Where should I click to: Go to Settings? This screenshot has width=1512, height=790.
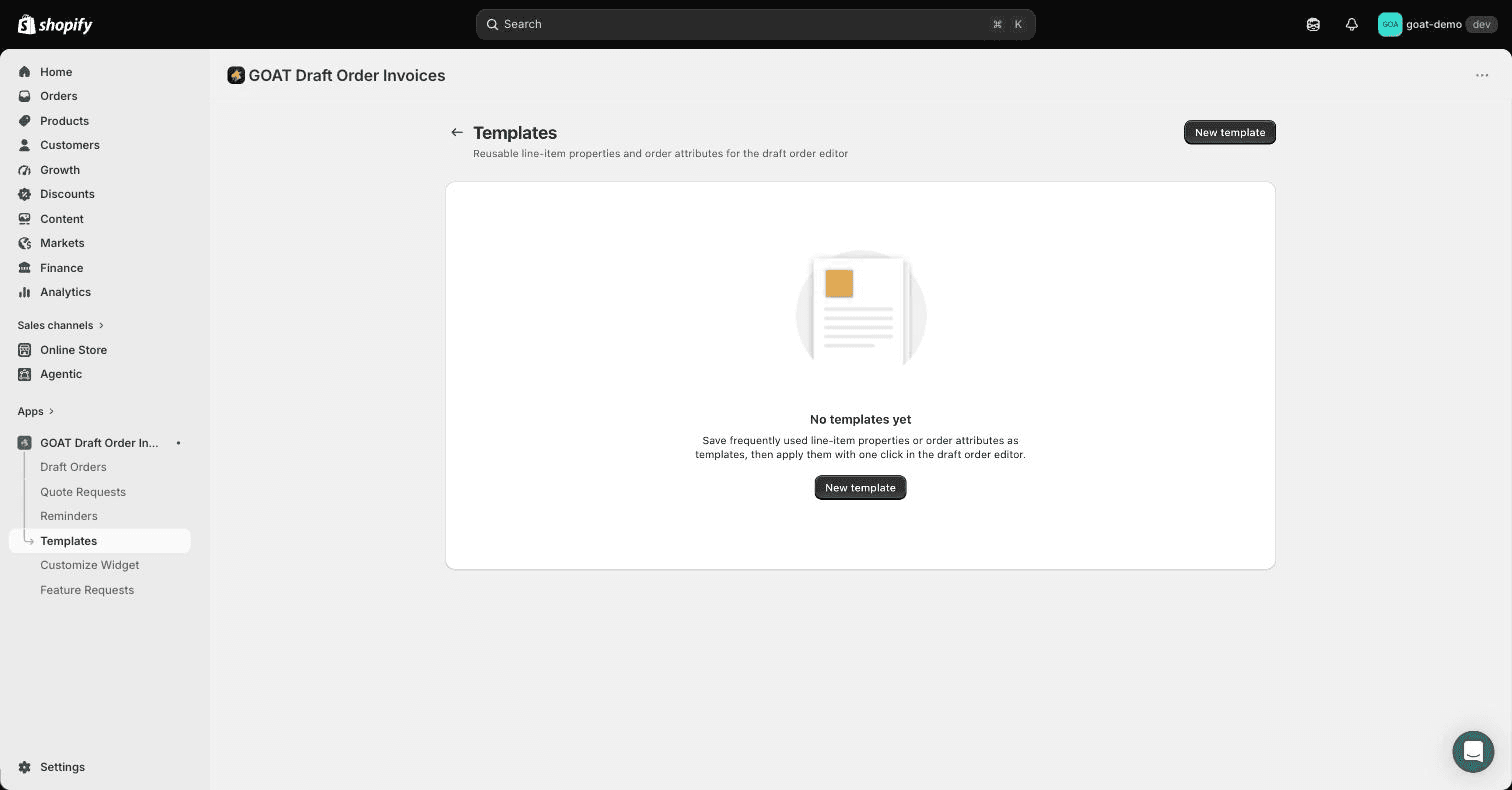pyautogui.click(x=62, y=767)
